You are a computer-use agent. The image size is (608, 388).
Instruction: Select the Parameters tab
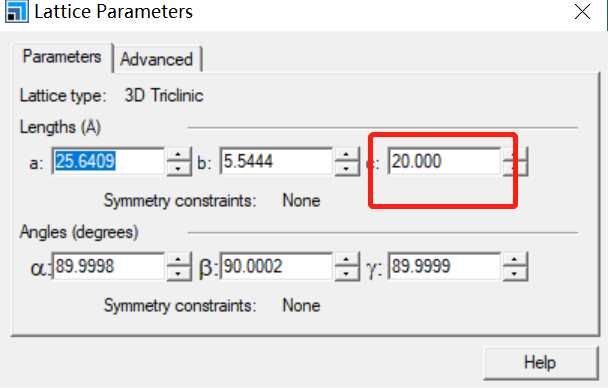[62, 57]
